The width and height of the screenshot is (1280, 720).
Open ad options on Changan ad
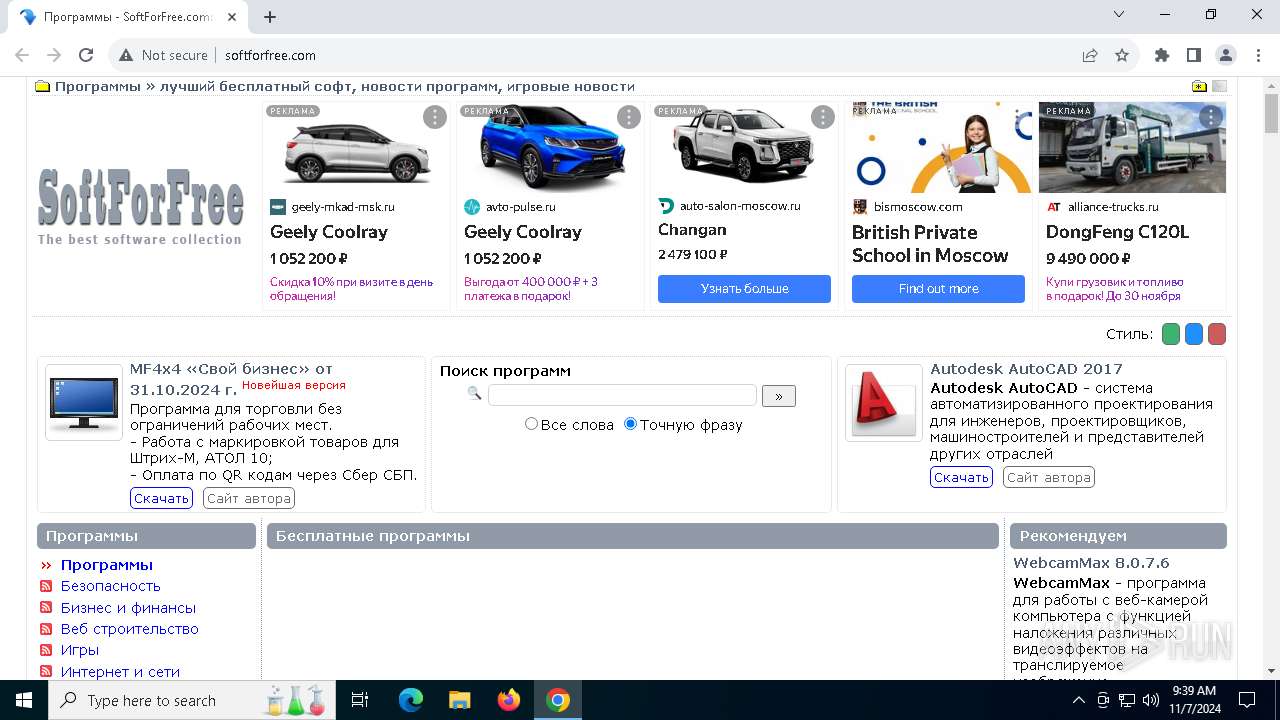823,117
